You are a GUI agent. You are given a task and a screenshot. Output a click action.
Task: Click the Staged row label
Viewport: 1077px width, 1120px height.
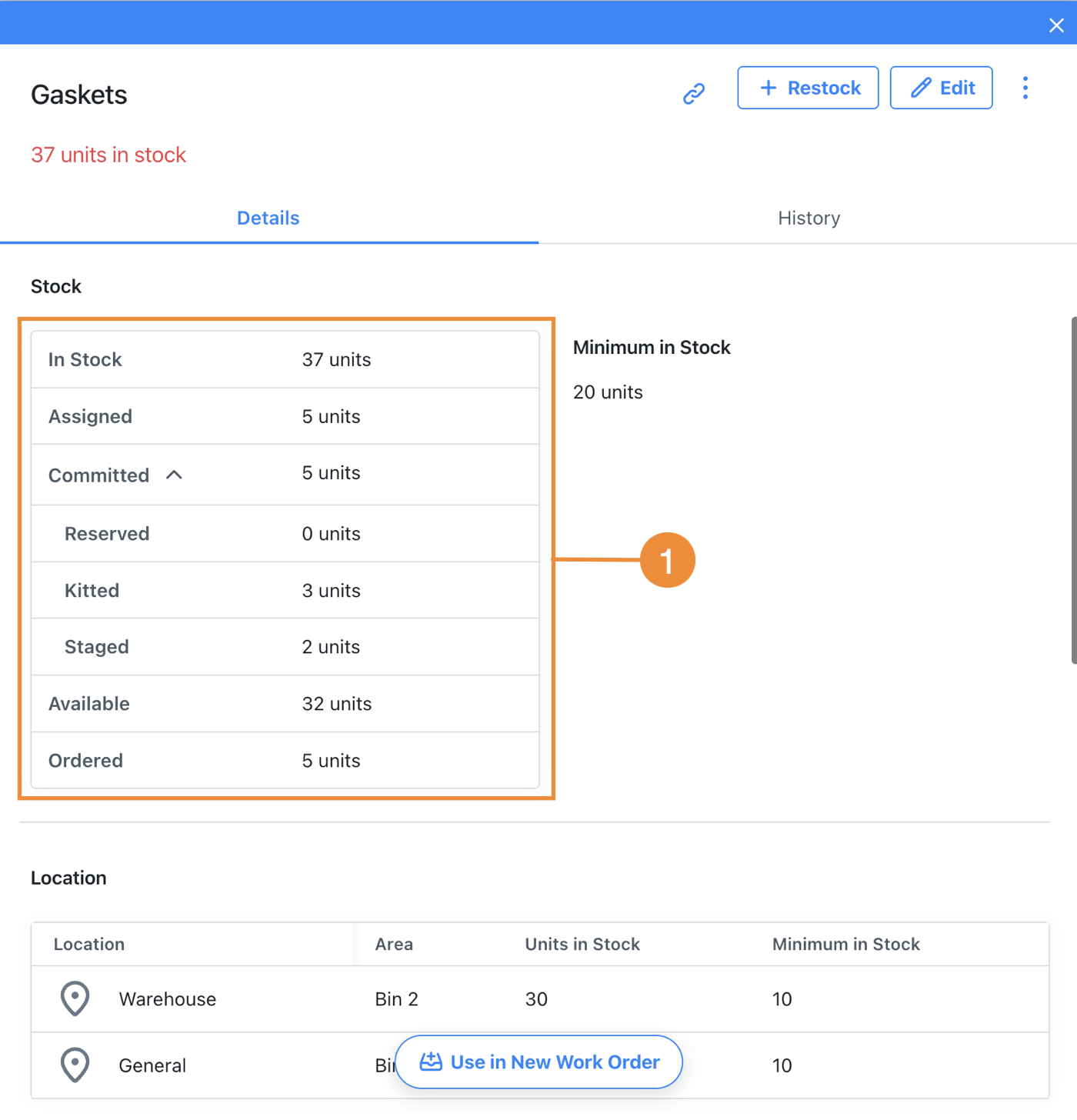coord(96,647)
